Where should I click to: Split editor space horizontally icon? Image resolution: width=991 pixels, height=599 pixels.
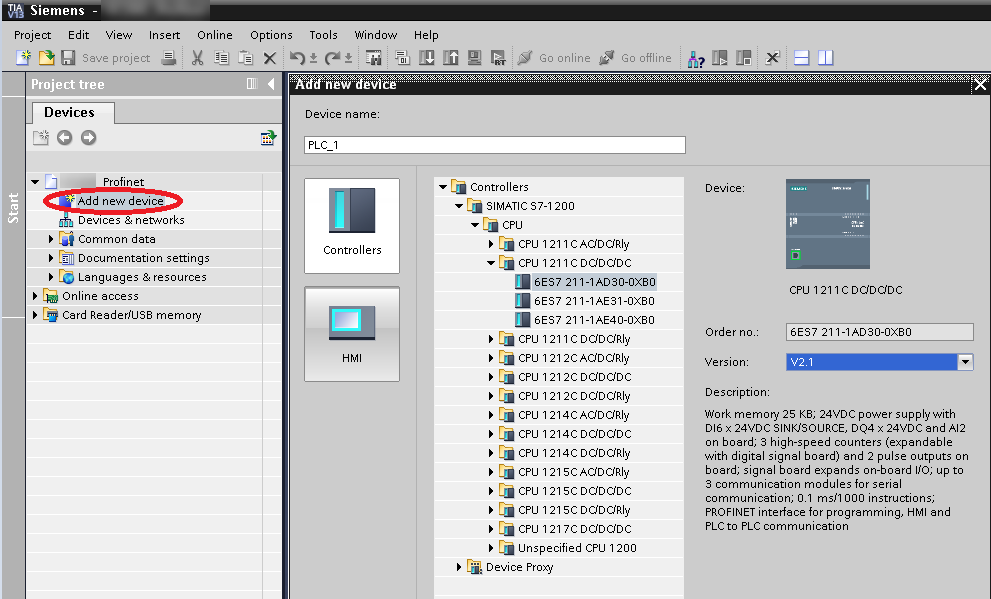click(801, 58)
